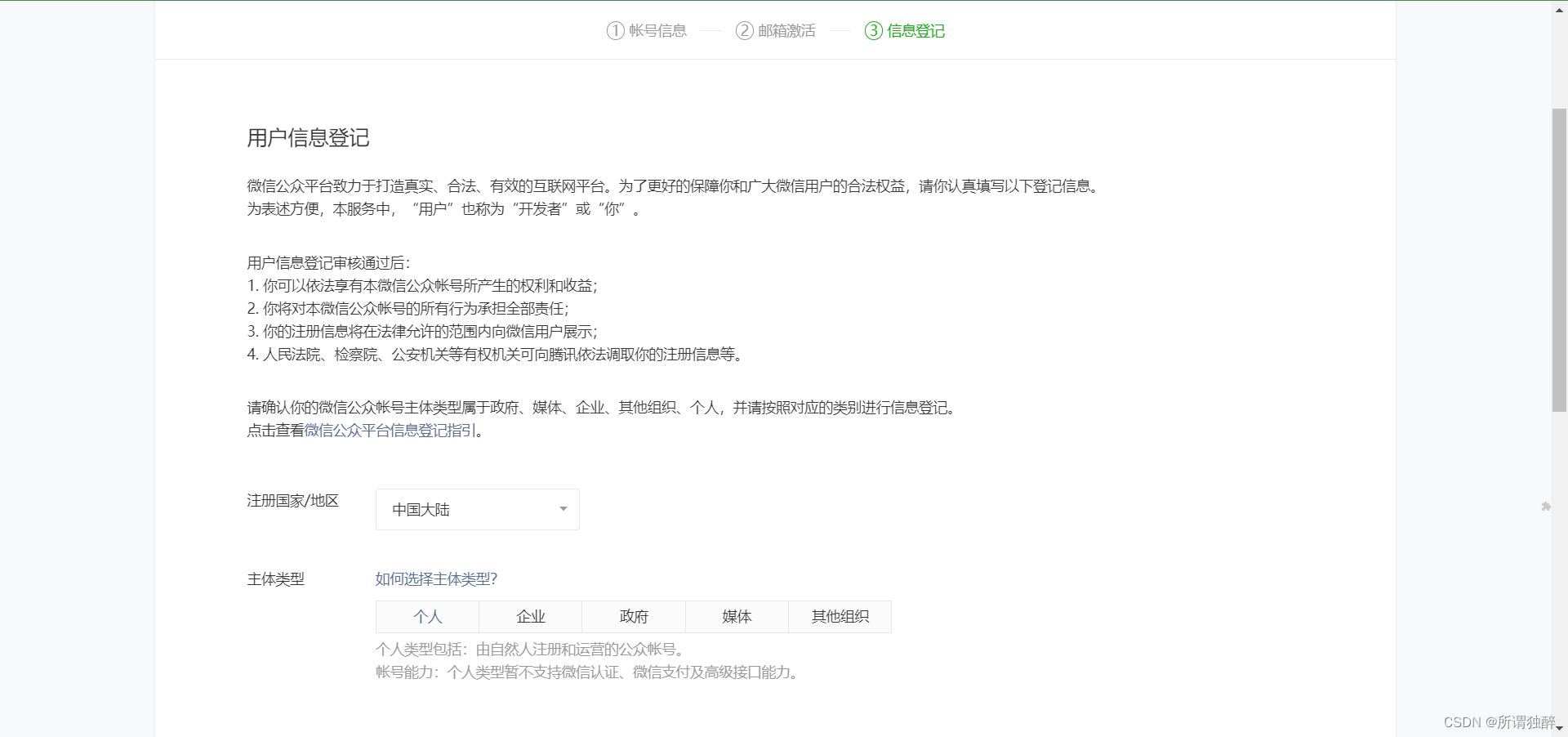Open the 注册国家/地区 dropdown showing 中国大陆
This screenshot has width=1568, height=737.
click(478, 509)
